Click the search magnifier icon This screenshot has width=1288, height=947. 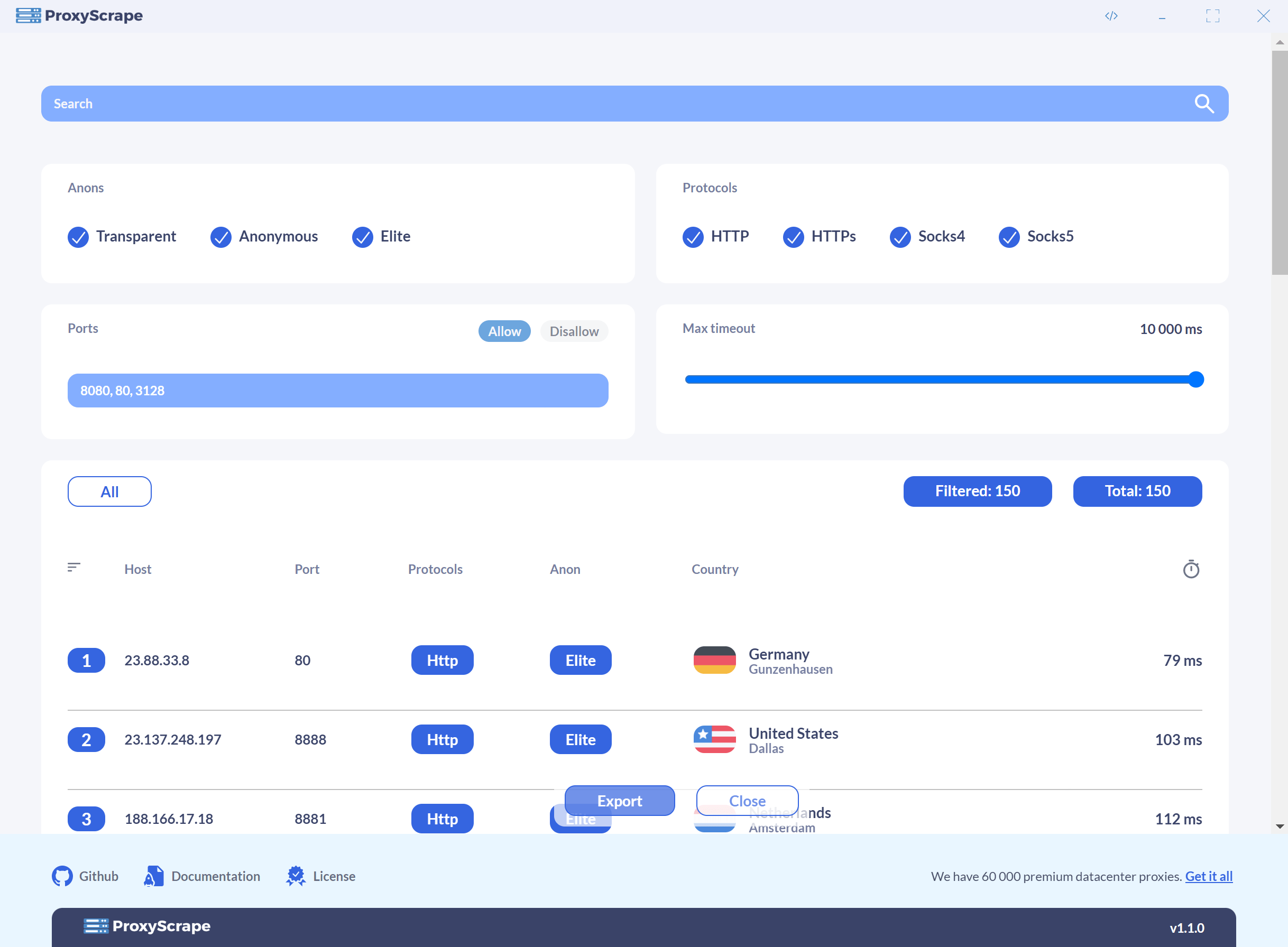1204,104
